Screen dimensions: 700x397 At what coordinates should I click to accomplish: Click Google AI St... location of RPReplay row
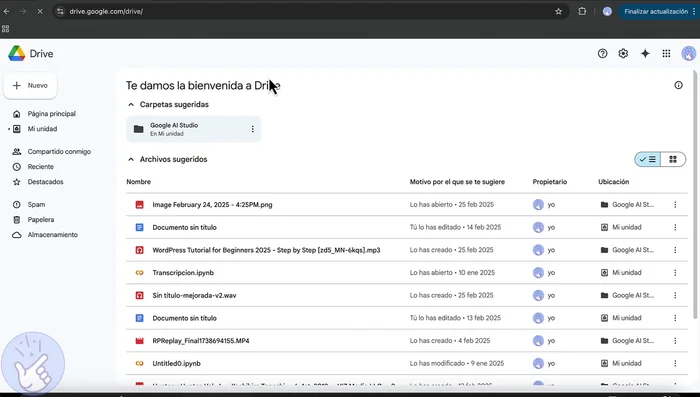click(627, 341)
